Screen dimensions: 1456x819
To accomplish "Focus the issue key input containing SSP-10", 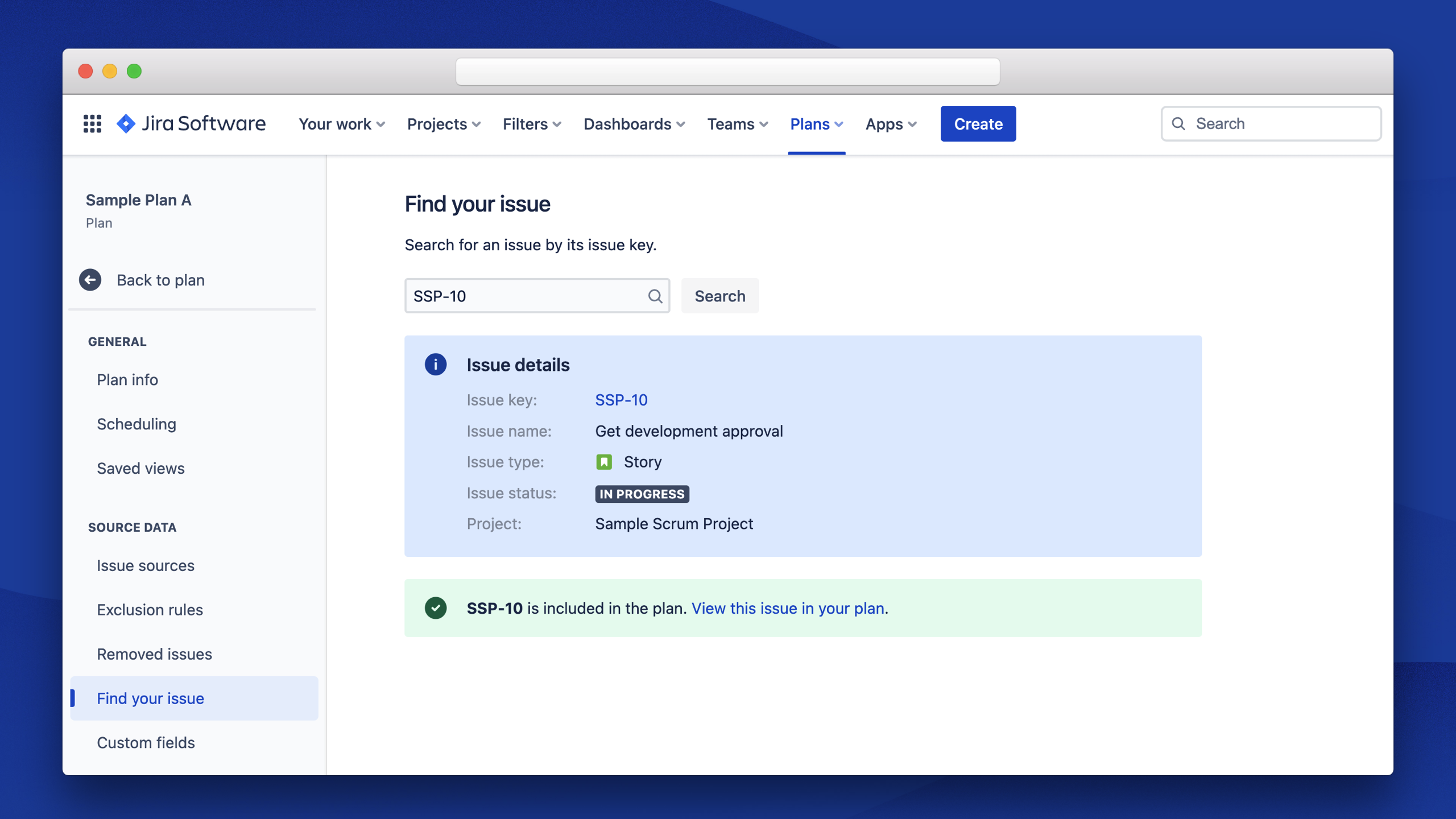I will coord(537,296).
